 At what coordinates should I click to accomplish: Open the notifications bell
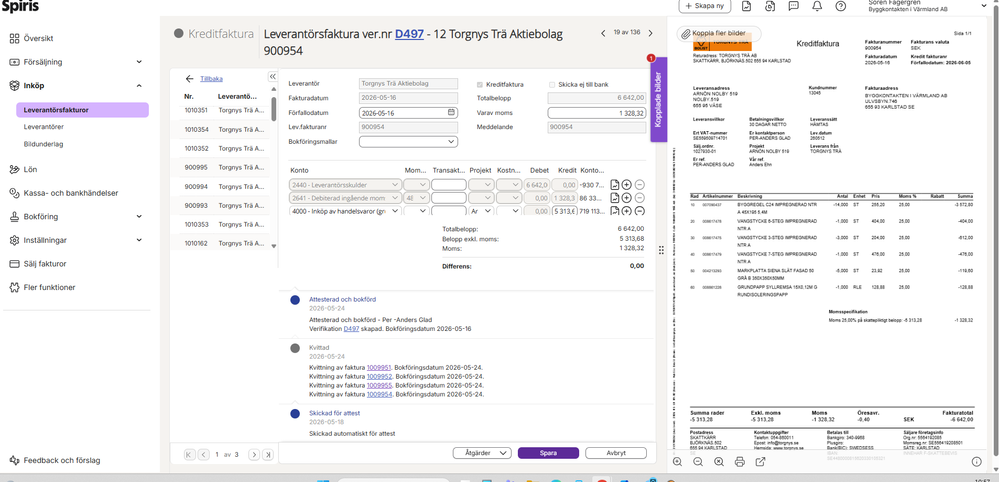click(x=817, y=6)
